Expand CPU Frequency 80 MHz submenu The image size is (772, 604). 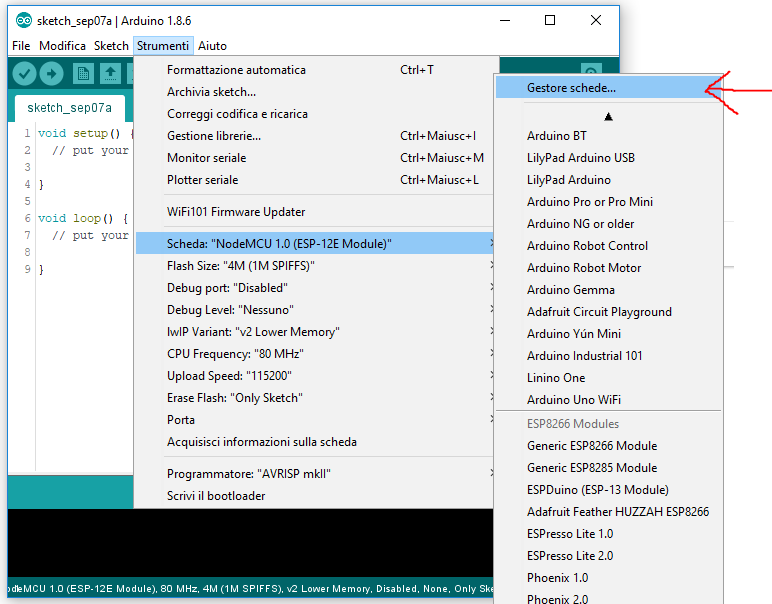pos(314,354)
